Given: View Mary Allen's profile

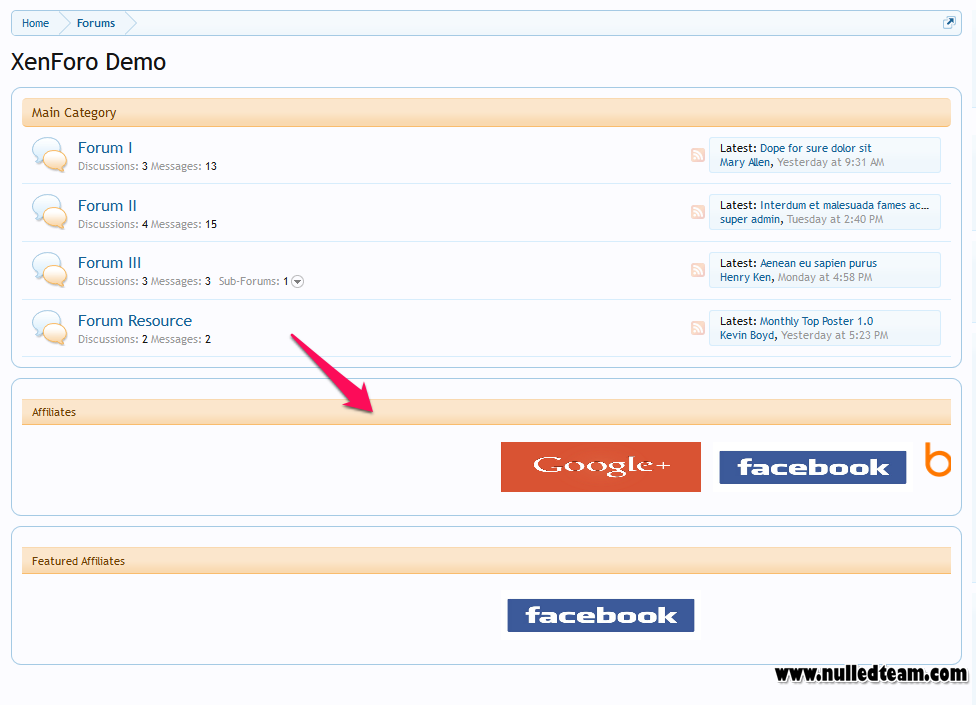Looking at the screenshot, I should (x=745, y=162).
